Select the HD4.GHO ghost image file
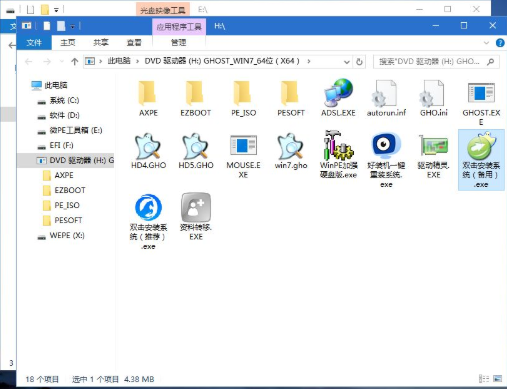 pyautogui.click(x=148, y=146)
